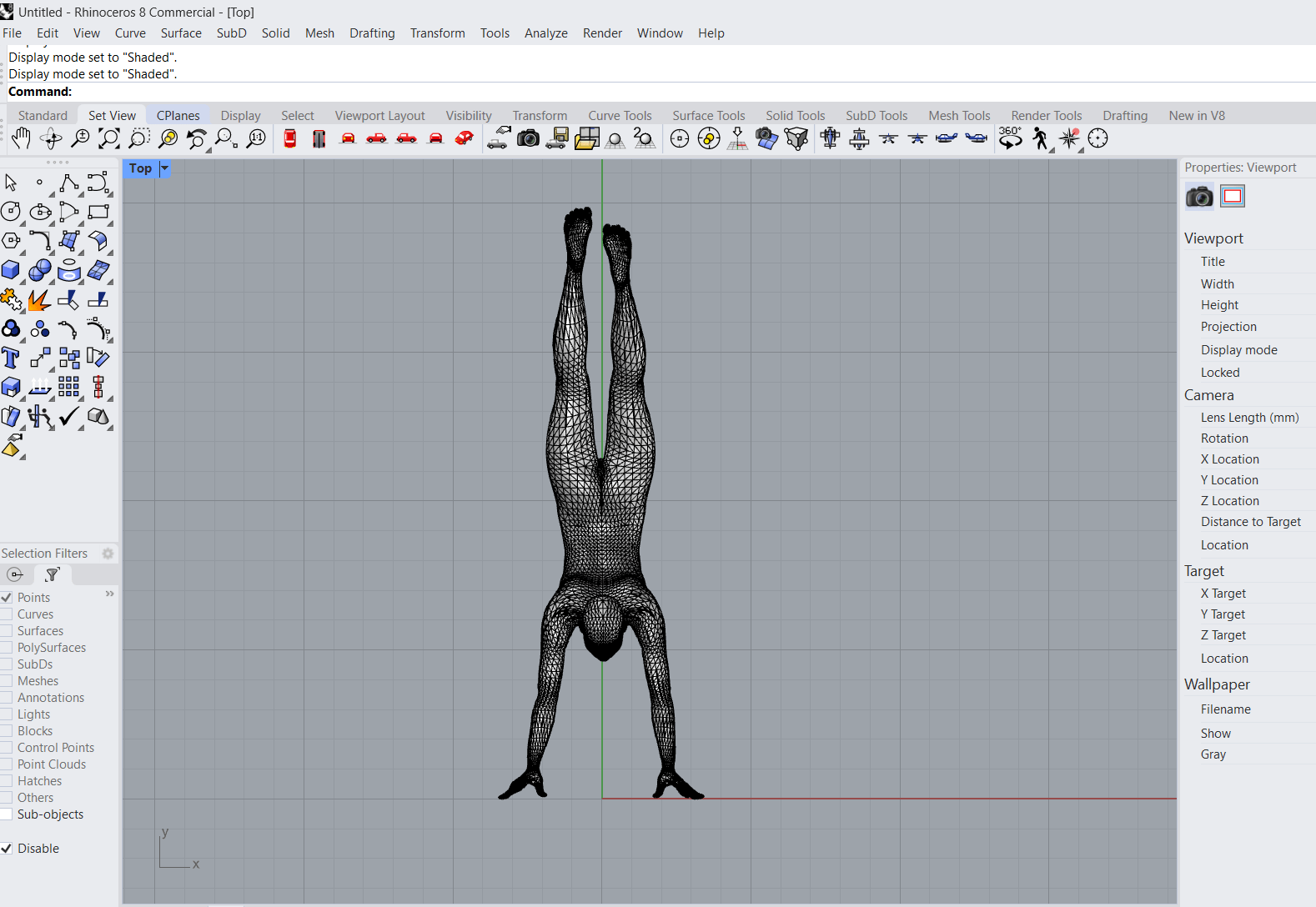Click the Zoom Extents magnifier icon
The height and width of the screenshot is (907, 1316).
[109, 138]
